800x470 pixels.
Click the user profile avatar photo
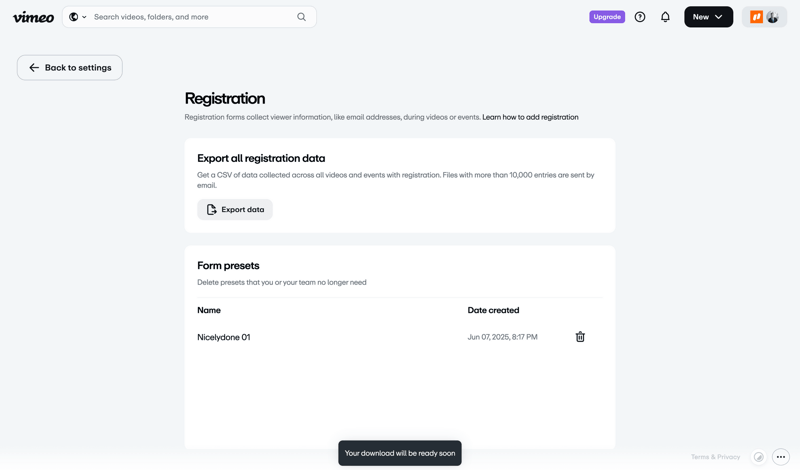773,17
